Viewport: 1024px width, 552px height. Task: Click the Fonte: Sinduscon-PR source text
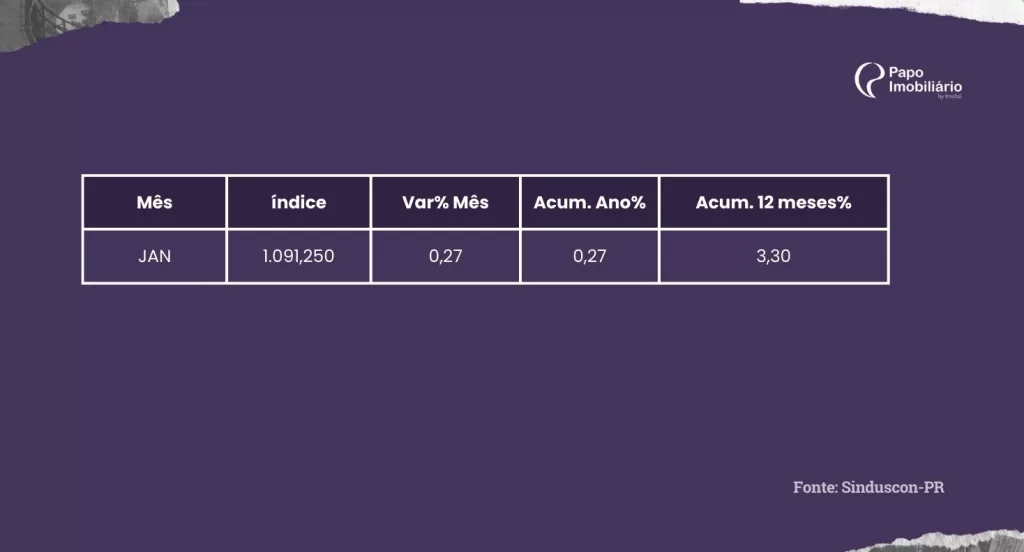click(x=869, y=487)
